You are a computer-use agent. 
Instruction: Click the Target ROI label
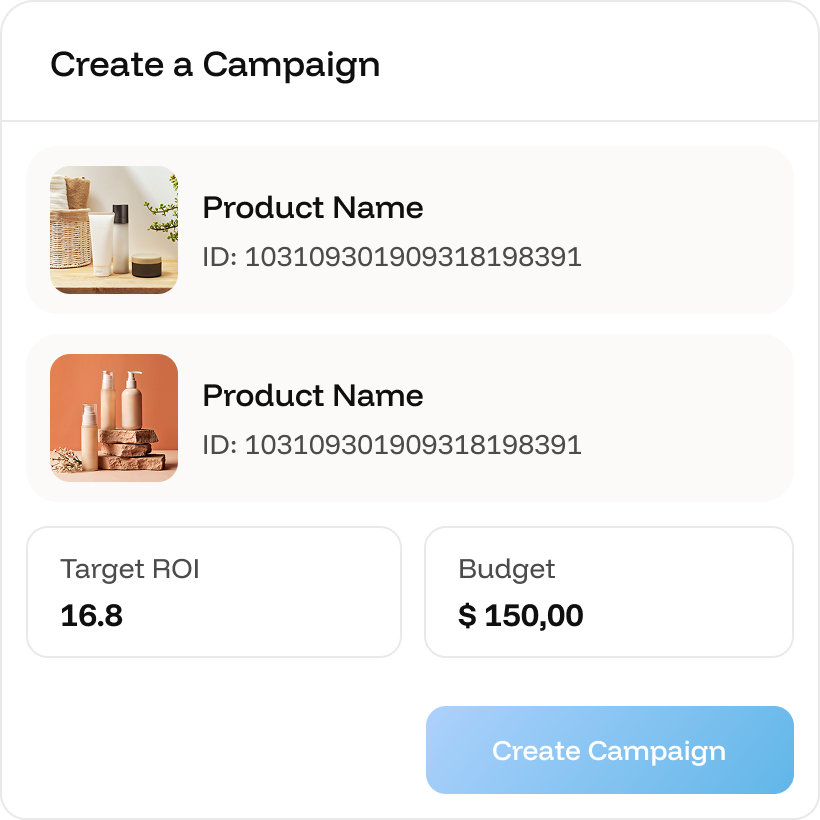[x=130, y=570]
